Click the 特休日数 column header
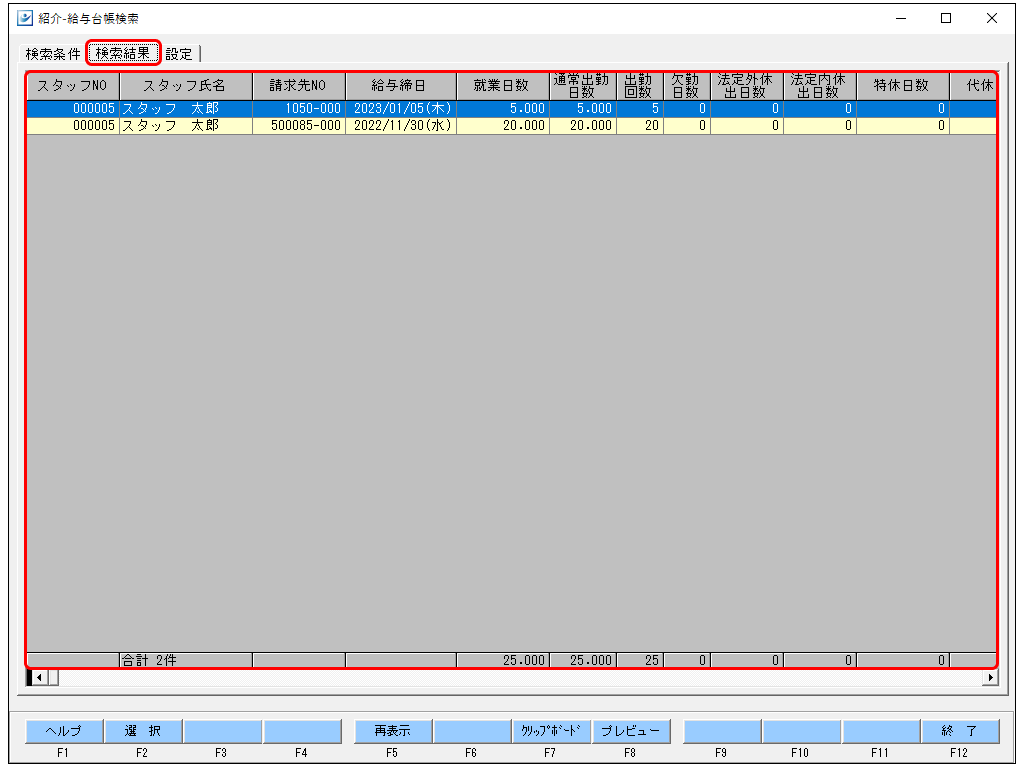Screen dimensions: 1024x768 pos(903,86)
